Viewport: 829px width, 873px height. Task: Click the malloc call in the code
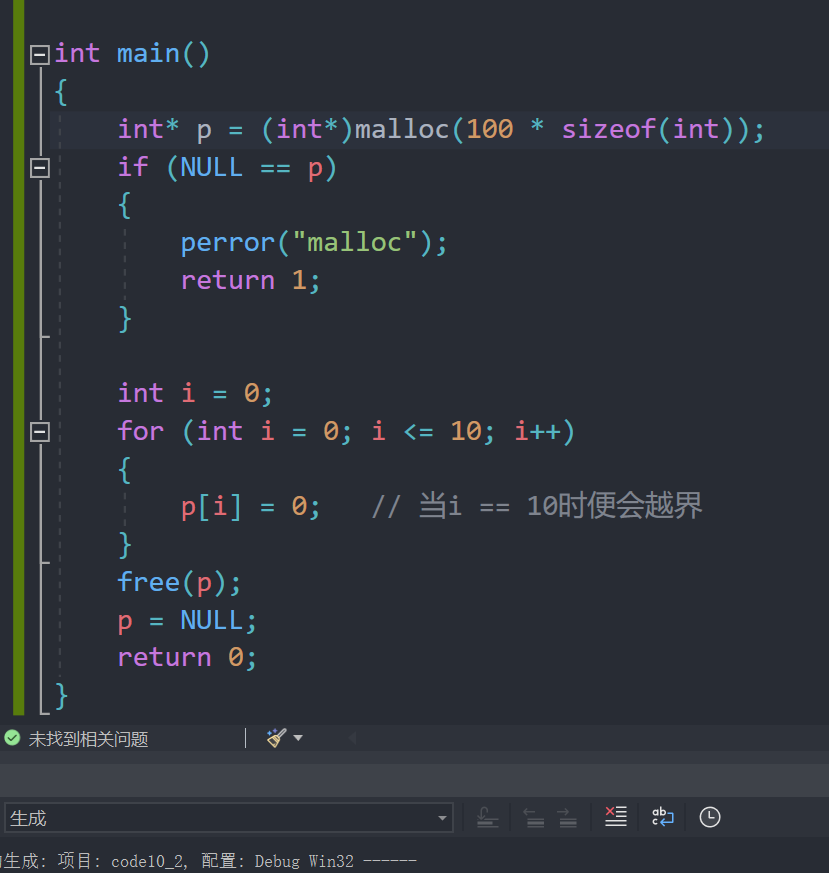pyautogui.click(x=401, y=130)
